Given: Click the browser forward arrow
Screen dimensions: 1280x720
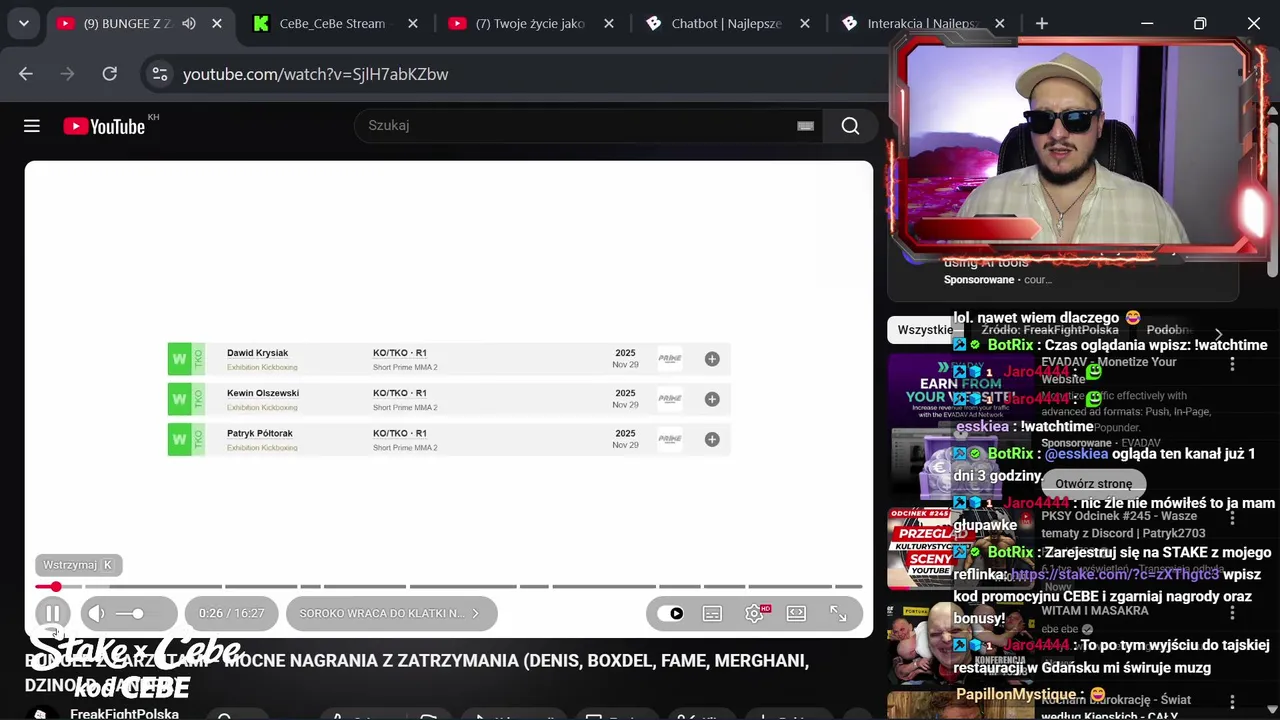Looking at the screenshot, I should pos(67,74).
